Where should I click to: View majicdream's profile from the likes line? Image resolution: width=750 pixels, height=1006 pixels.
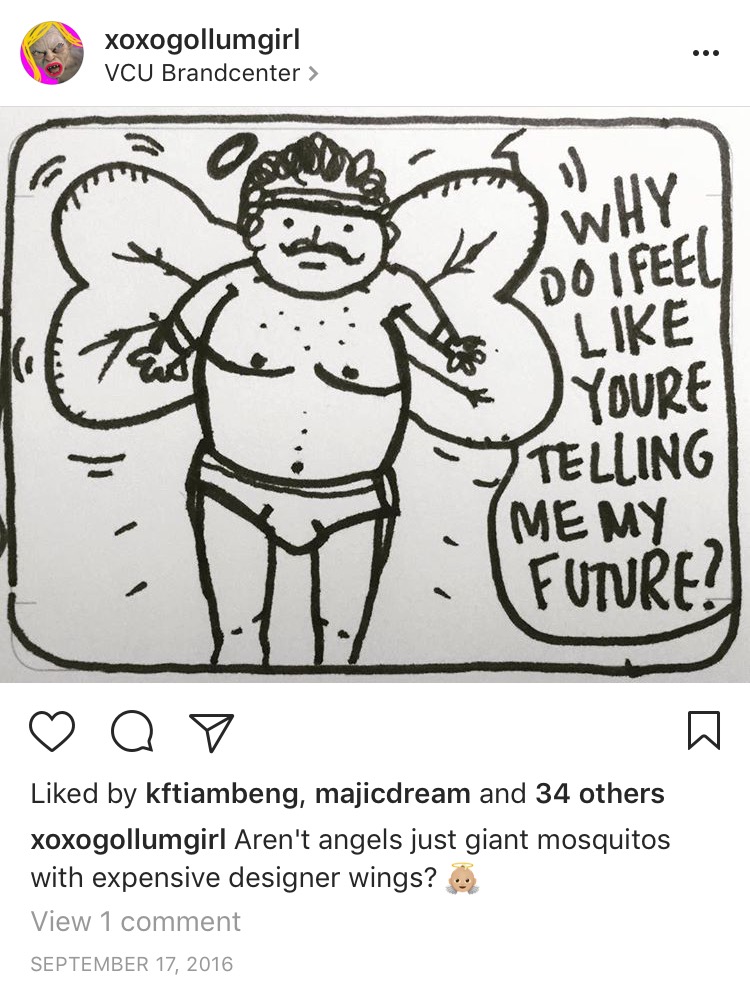(x=393, y=794)
